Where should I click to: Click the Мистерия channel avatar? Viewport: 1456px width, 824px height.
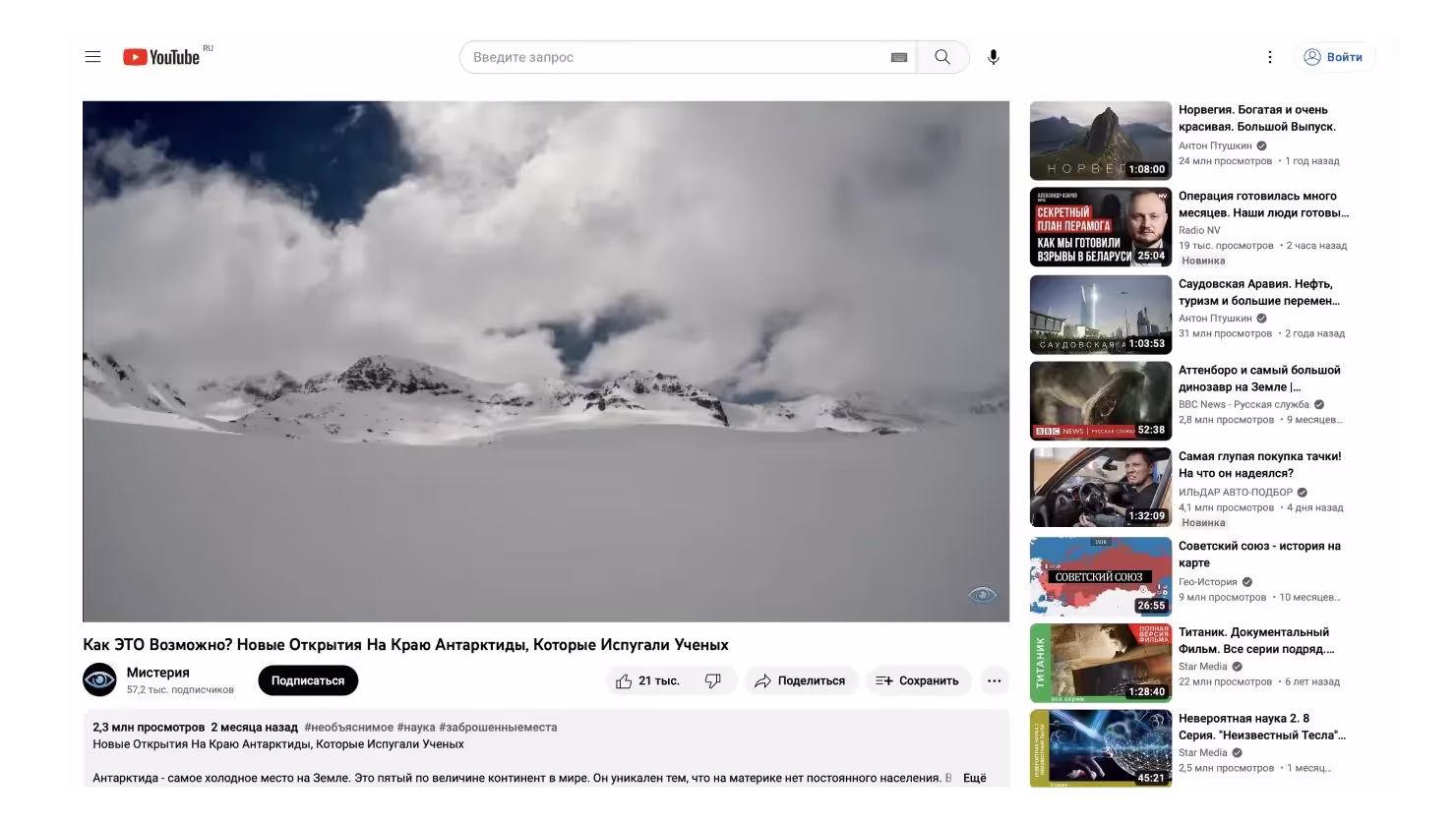99,680
